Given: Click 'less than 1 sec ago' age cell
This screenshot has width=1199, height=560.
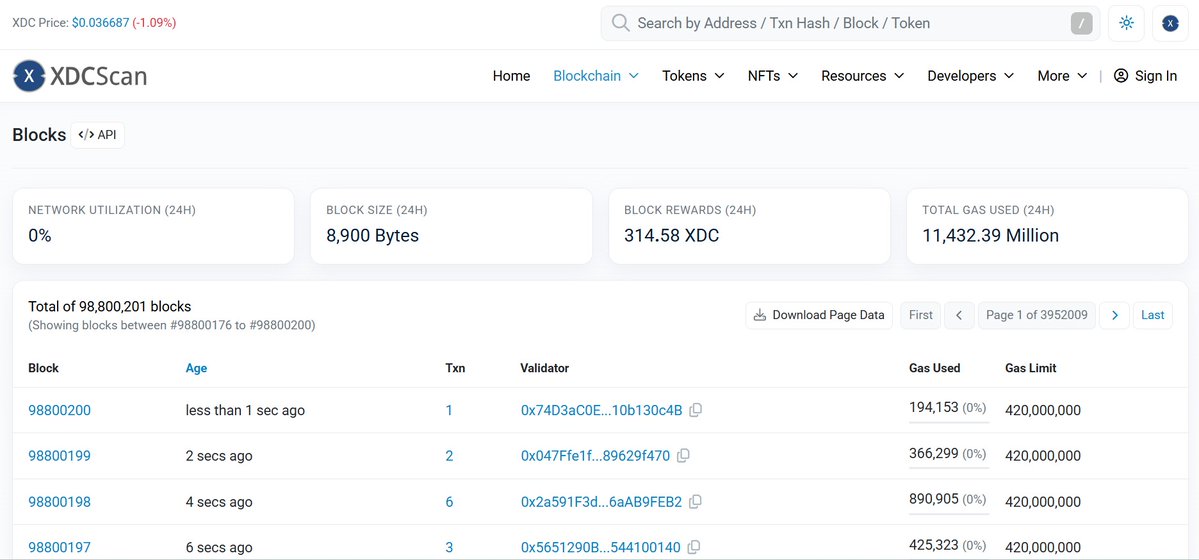Looking at the screenshot, I should [245, 410].
